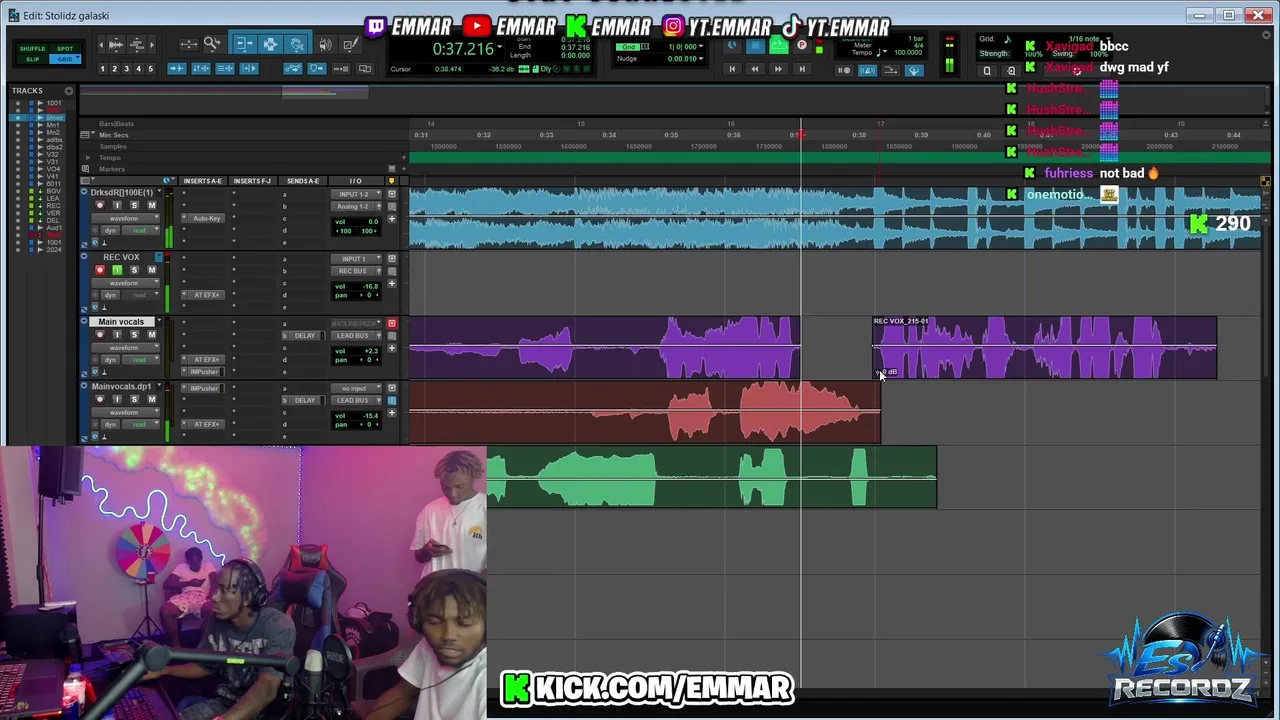1280x720 pixels.
Task: Toggle Automation Follows Edit
Action: pos(293,69)
